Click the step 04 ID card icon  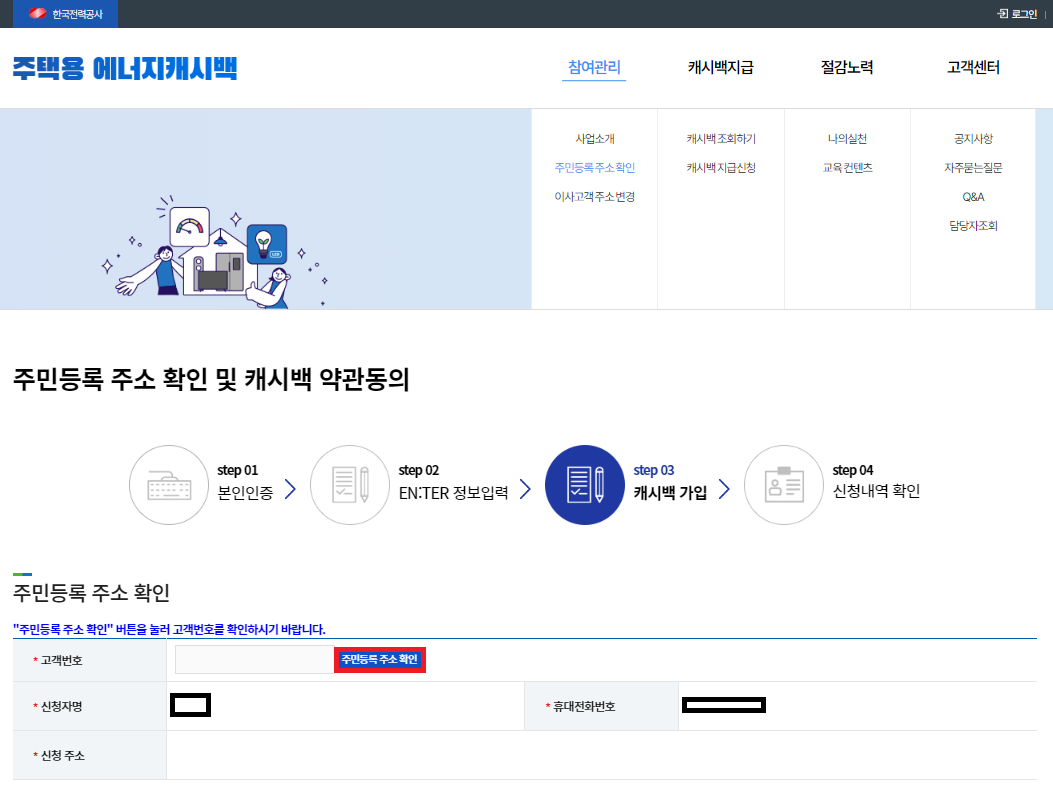click(x=784, y=485)
